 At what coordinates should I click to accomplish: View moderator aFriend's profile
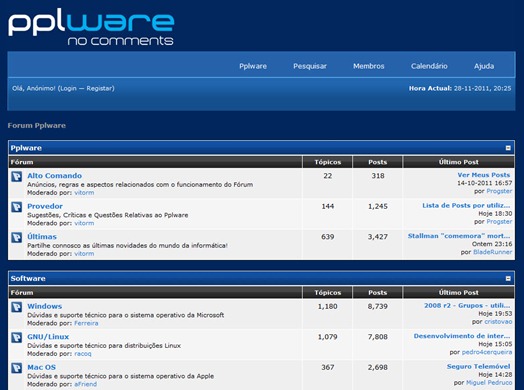[86, 384]
